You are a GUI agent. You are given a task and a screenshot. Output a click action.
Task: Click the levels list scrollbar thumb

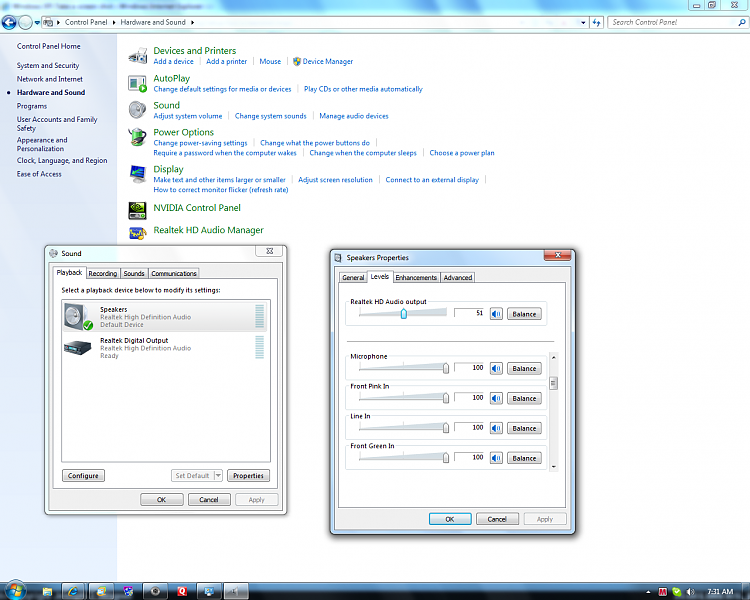tap(553, 384)
